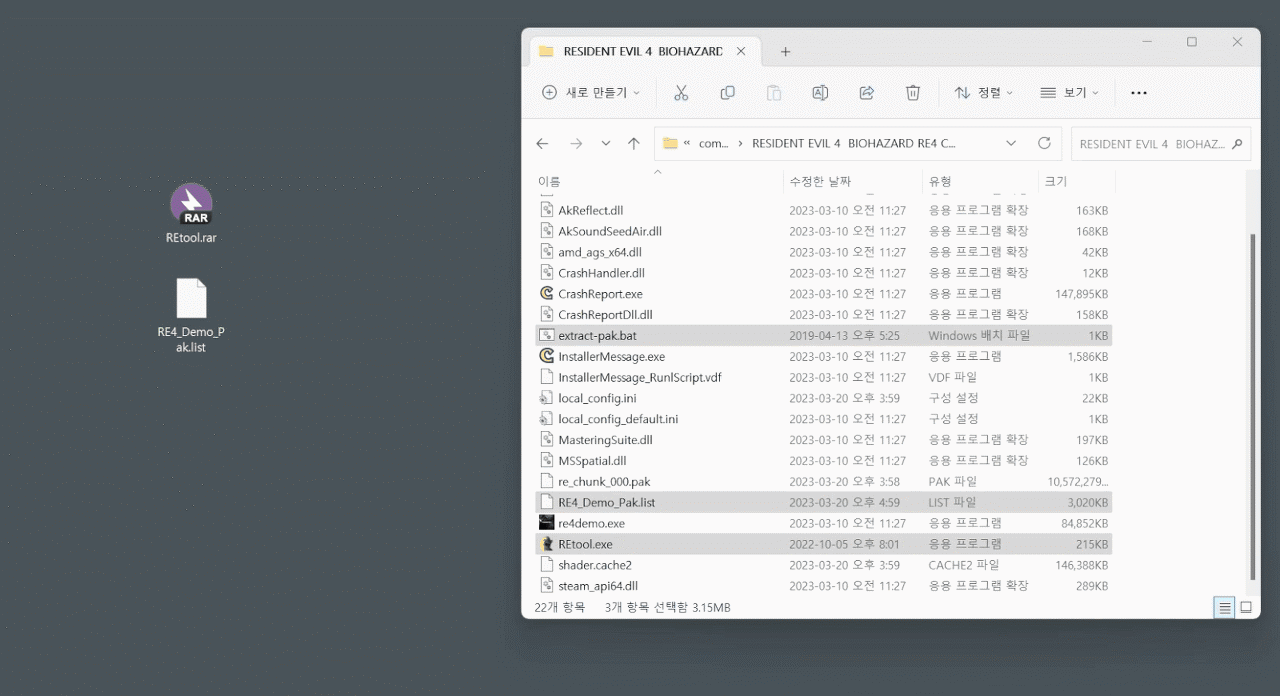Click the com... breadcrumb segment
Image resolution: width=1280 pixels, height=696 pixels.
pos(714,143)
